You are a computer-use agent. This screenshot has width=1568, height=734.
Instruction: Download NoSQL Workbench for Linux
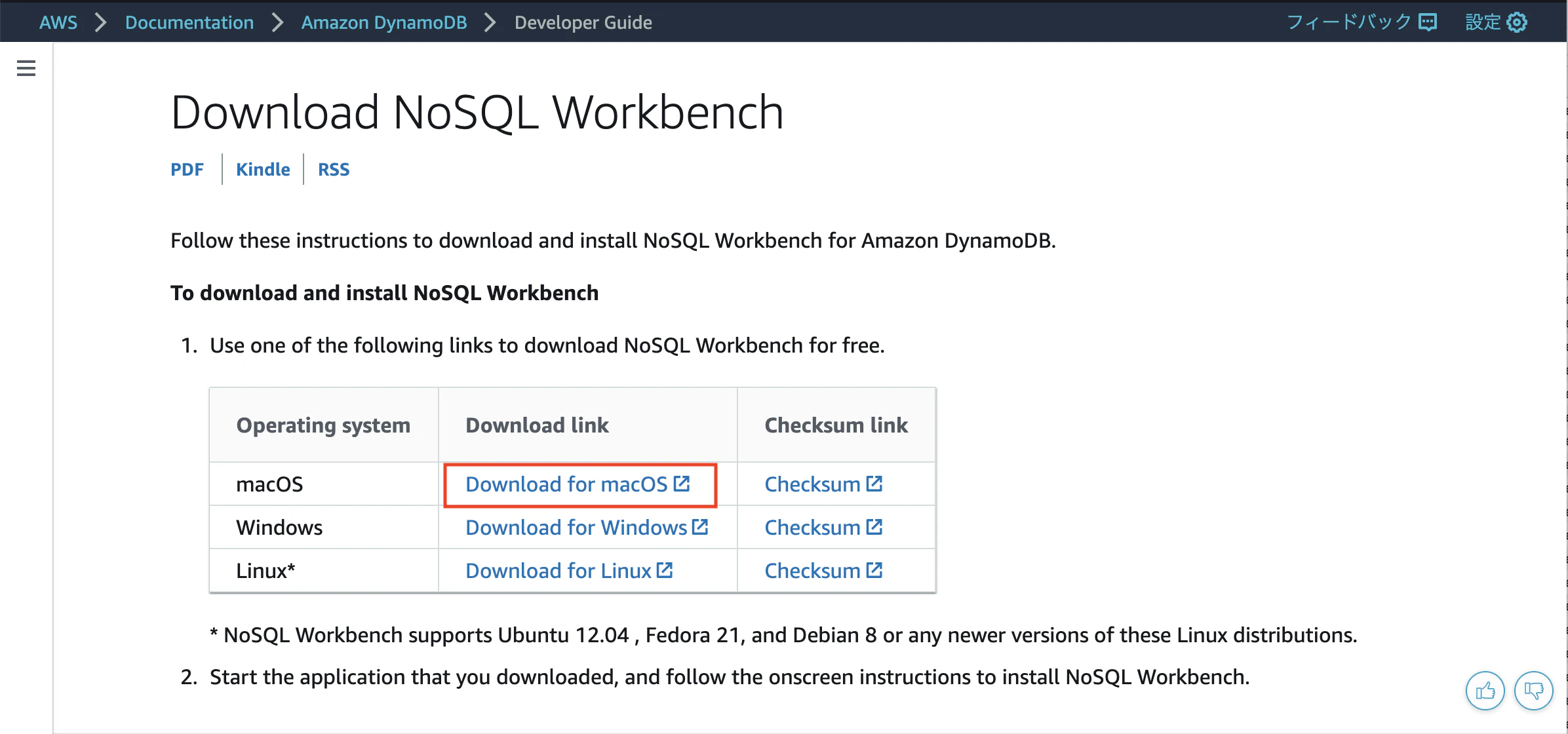(x=558, y=571)
